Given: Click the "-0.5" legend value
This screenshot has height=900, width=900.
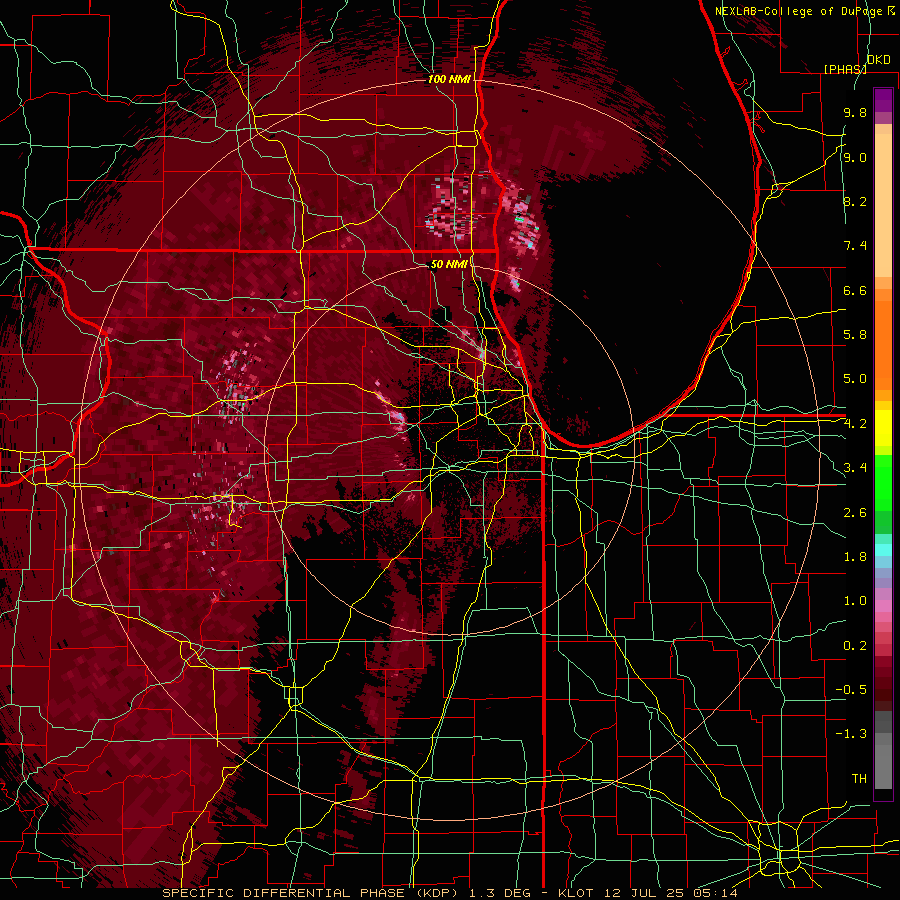Looking at the screenshot, I should pos(851,690).
